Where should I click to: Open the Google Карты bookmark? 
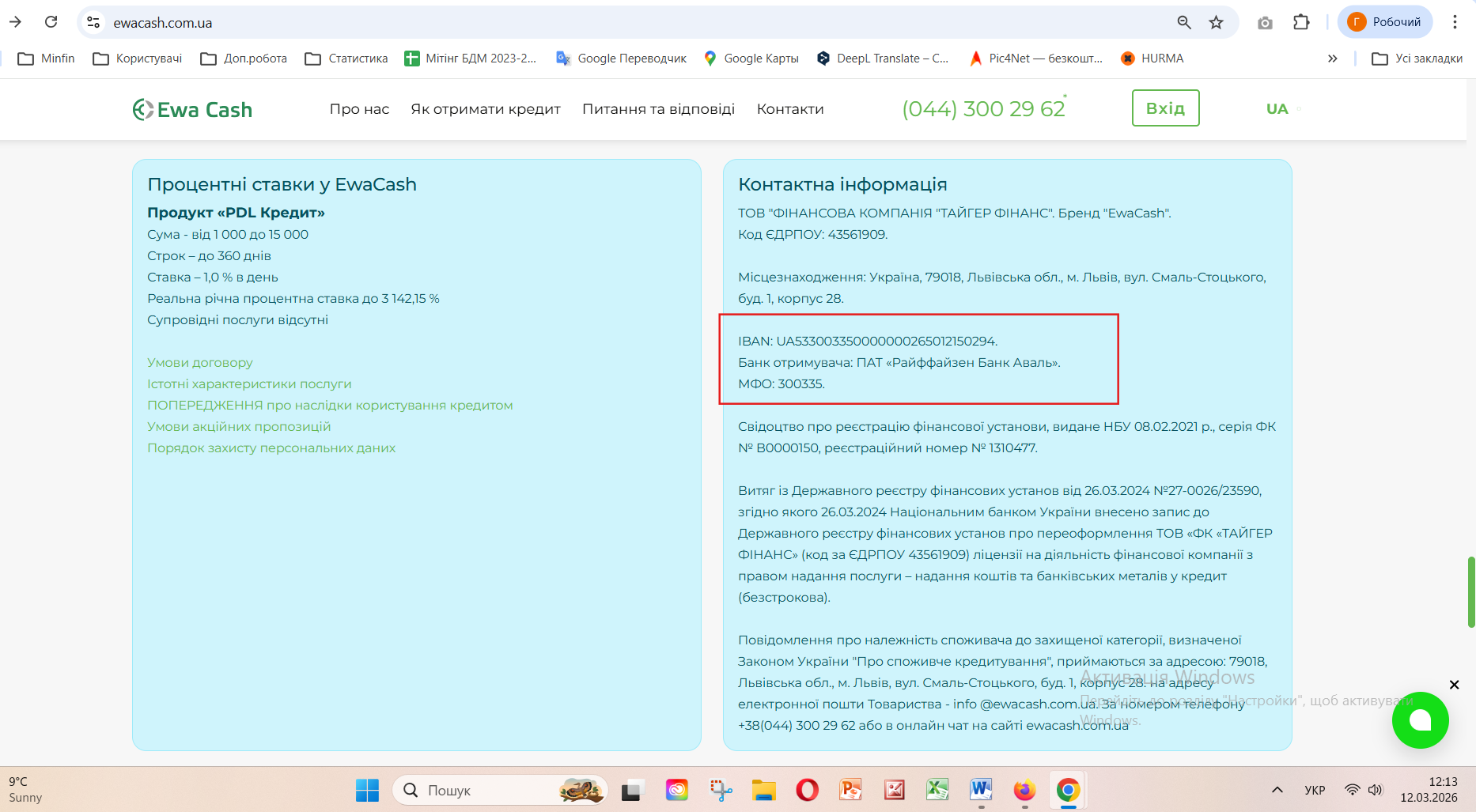751,59
